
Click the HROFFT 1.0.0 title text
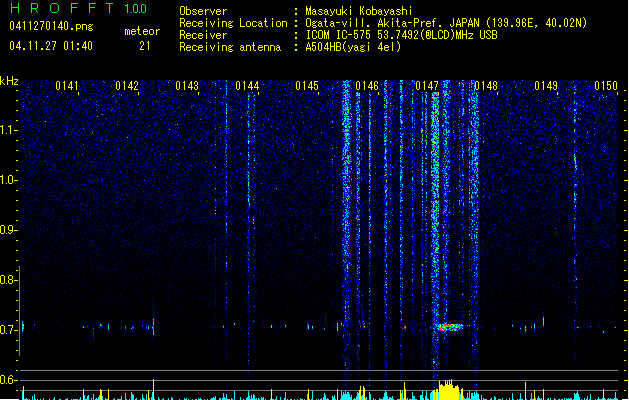(x=79, y=8)
